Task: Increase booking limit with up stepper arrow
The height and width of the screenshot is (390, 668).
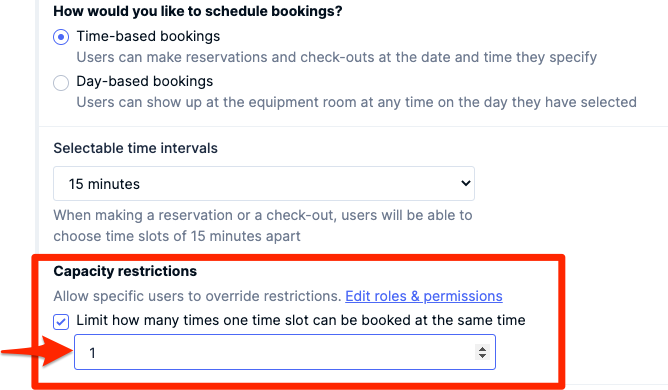Action: (482, 348)
